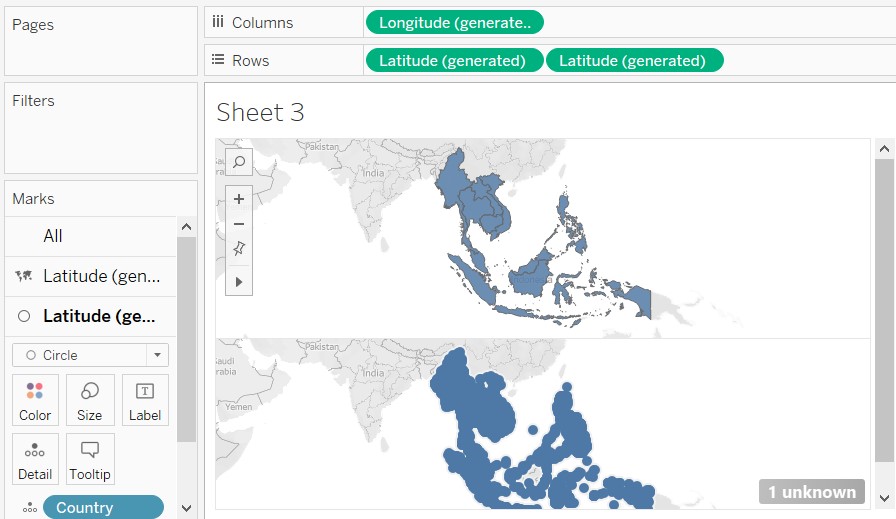
Task: Click the second Latitude (generated) Rows pill
Action: click(634, 61)
